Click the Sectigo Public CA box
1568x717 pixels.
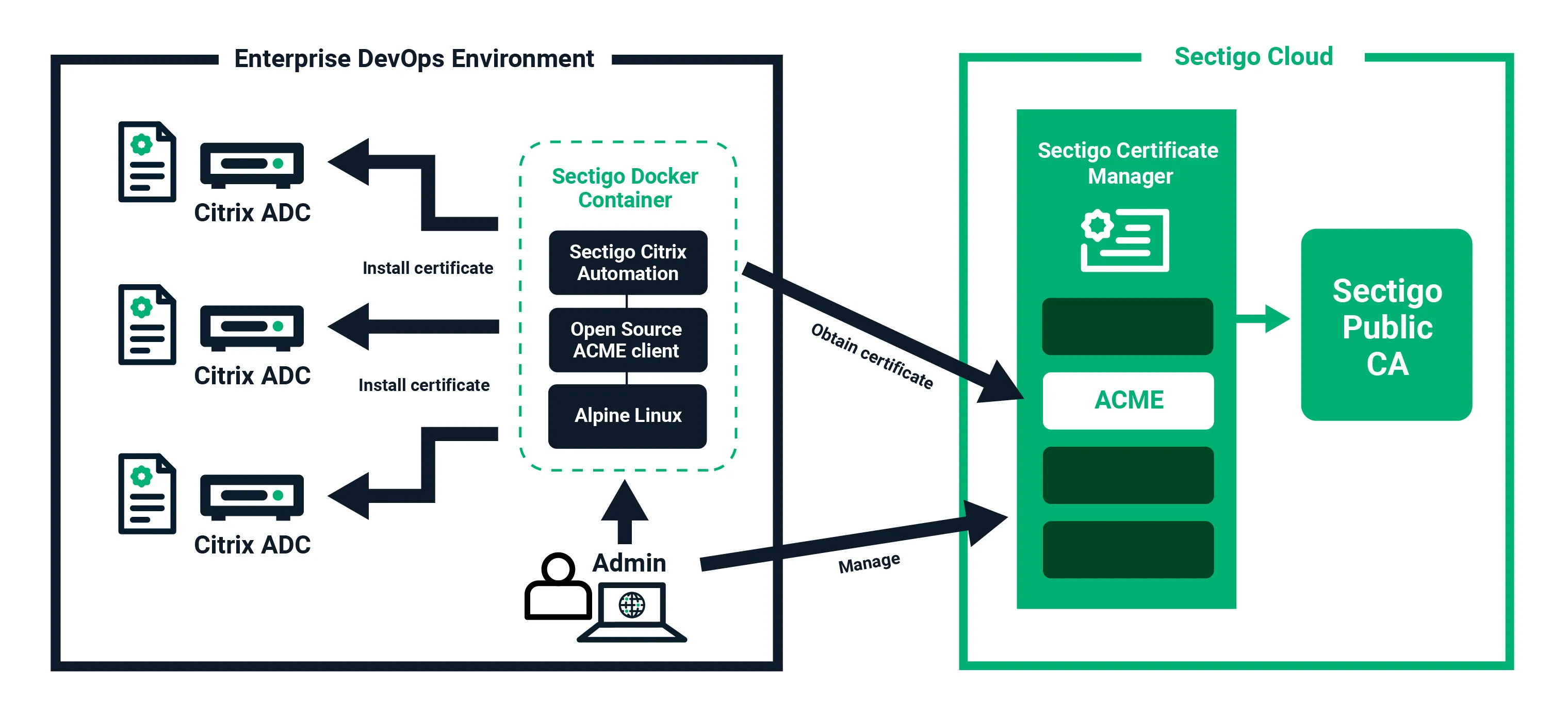click(1386, 324)
